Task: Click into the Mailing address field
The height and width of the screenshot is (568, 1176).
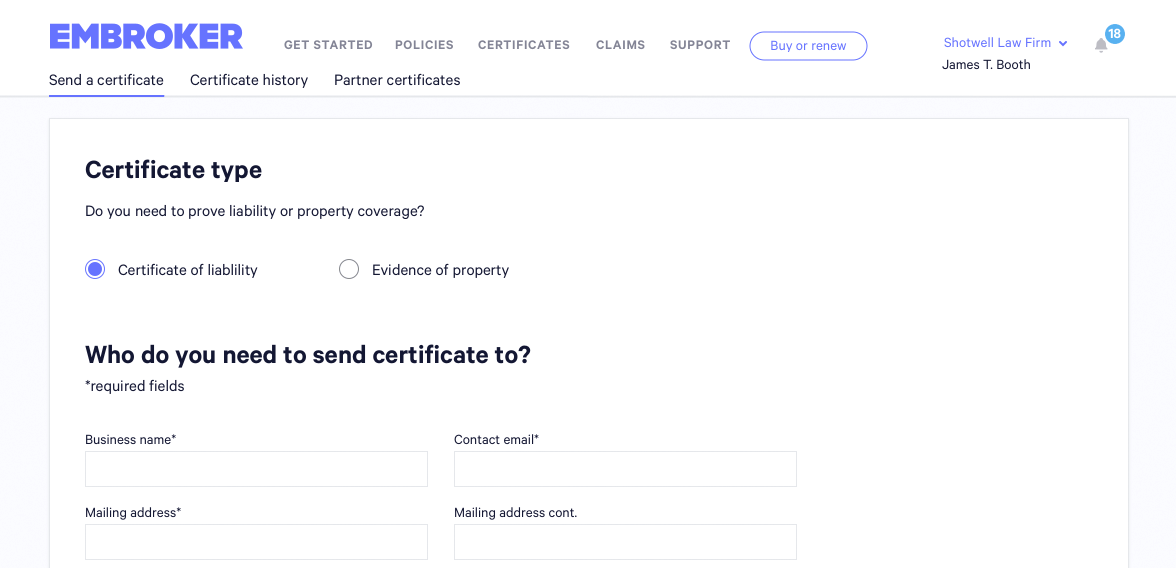Action: [x=256, y=542]
